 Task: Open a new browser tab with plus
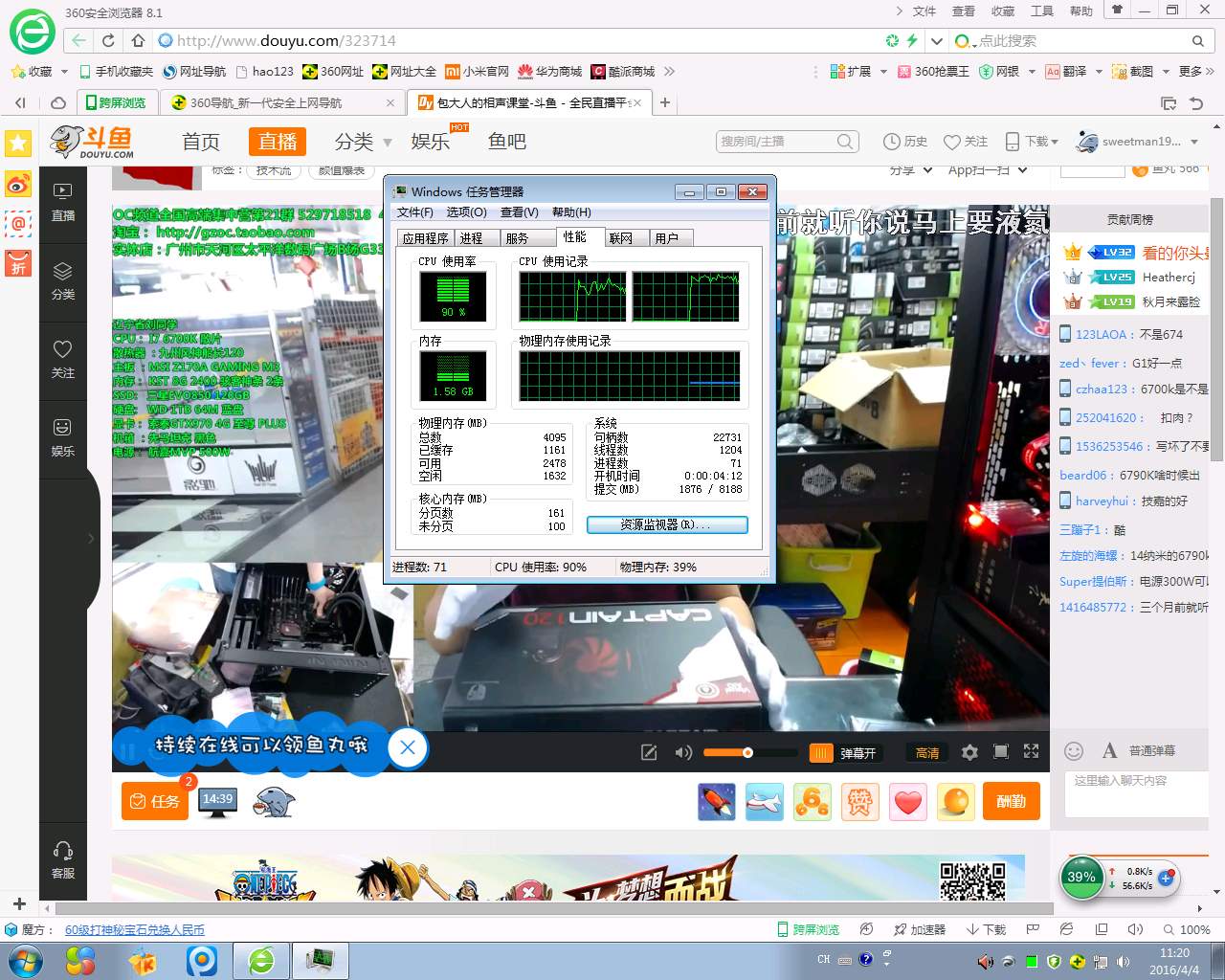(x=665, y=102)
